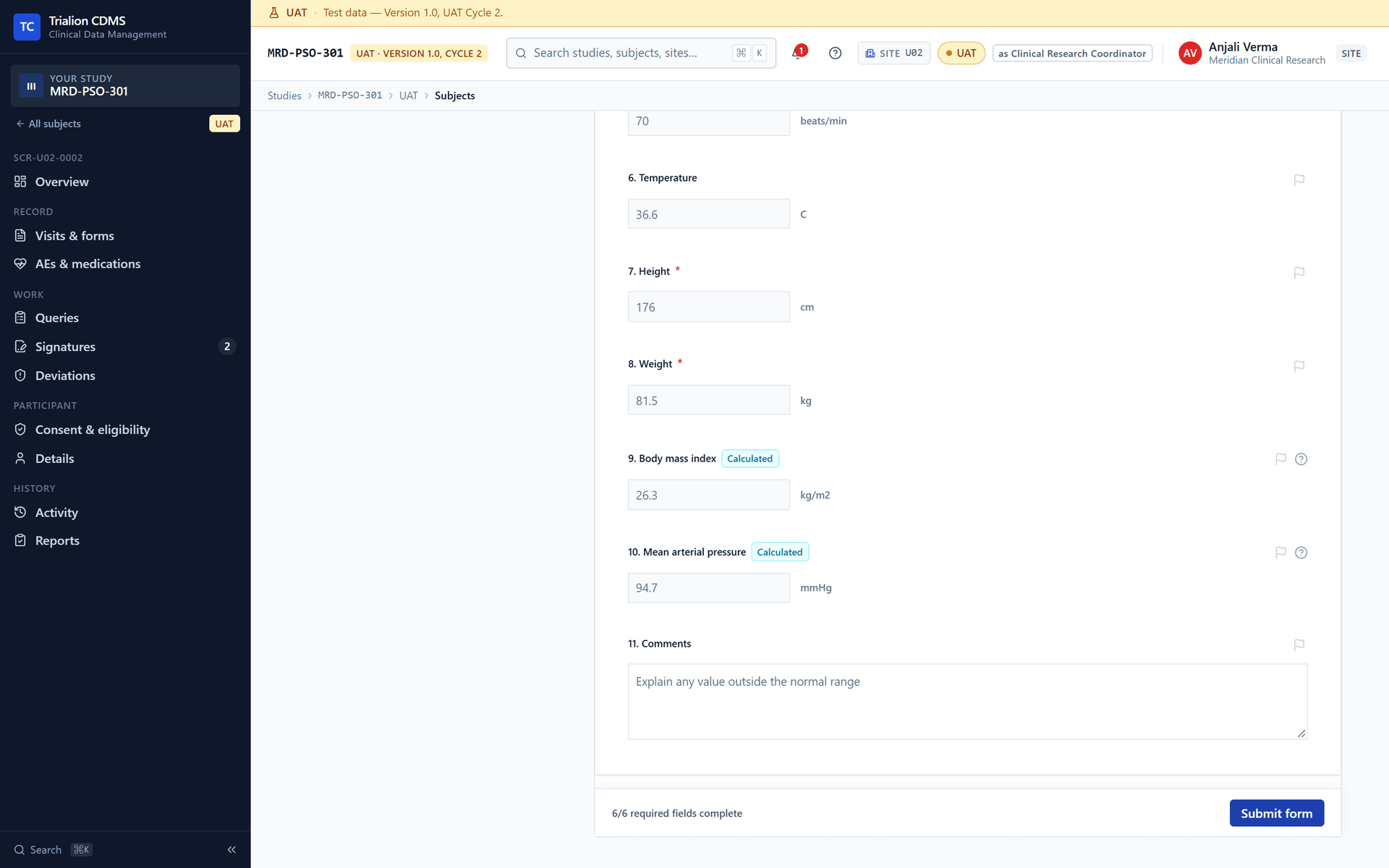The width and height of the screenshot is (1389, 868).
Task: Go back to All subjects
Action: click(x=48, y=124)
